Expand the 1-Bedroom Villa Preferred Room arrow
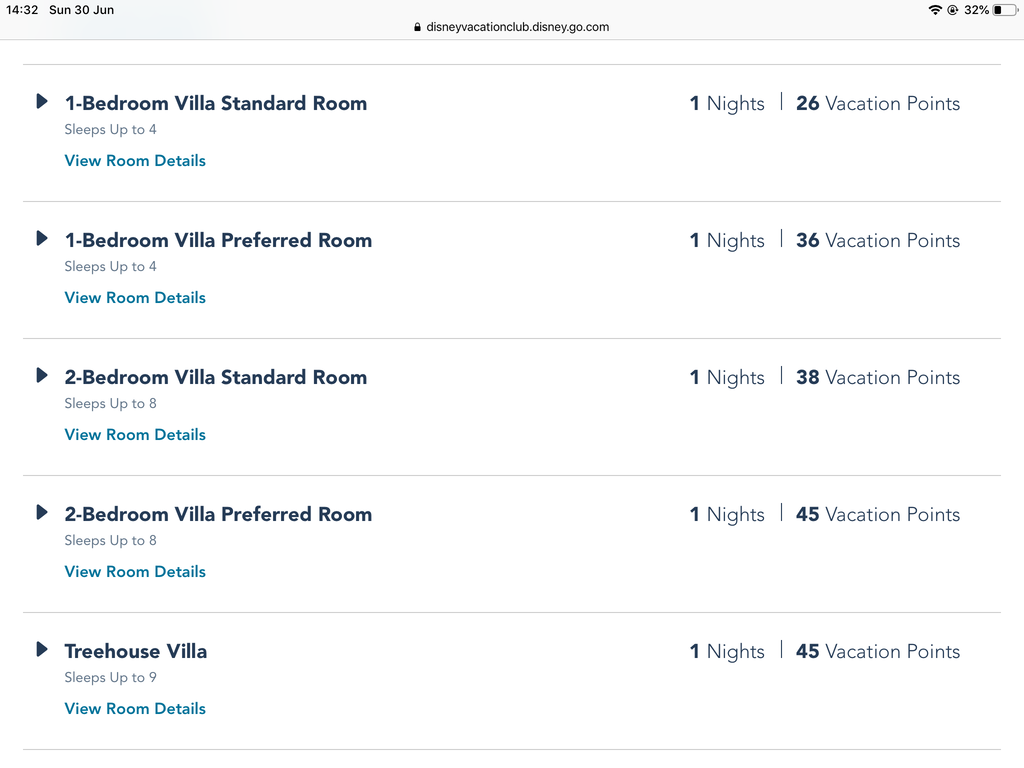 42,238
